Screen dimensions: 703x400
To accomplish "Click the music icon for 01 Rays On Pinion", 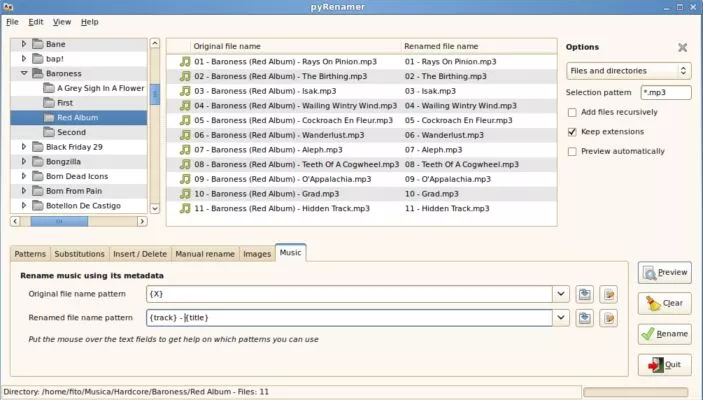I will 184,61.
